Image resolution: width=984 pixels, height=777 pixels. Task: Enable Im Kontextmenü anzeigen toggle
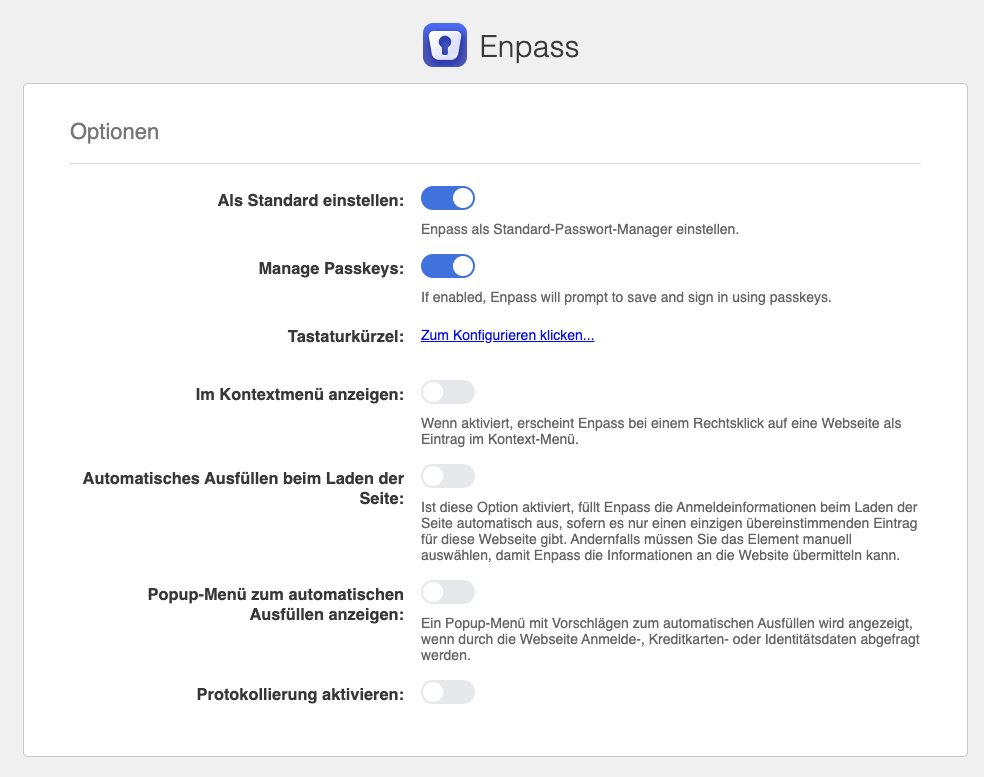tap(447, 392)
